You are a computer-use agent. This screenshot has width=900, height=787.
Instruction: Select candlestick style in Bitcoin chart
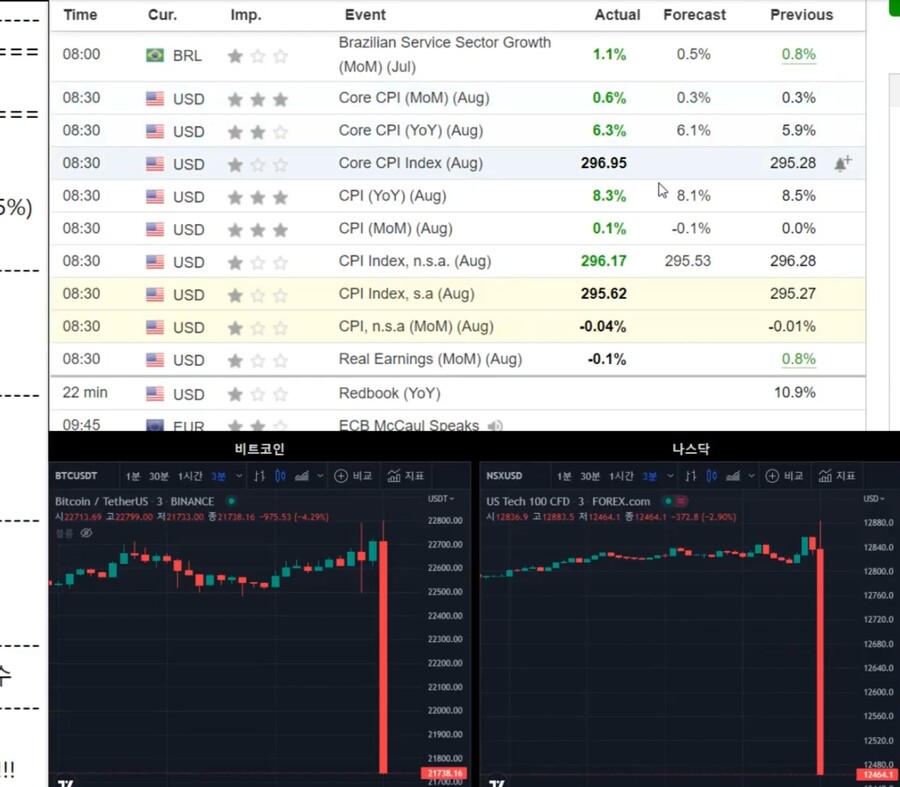(x=280, y=476)
